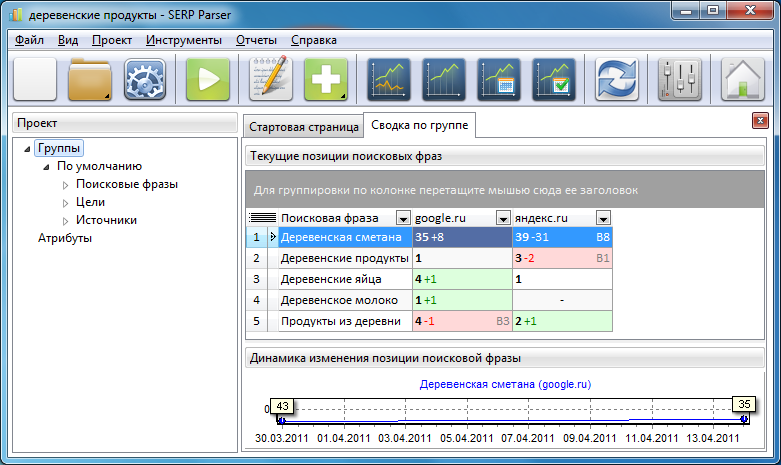Open the mixer sliders options icon
781x465 pixels.
(x=680, y=79)
